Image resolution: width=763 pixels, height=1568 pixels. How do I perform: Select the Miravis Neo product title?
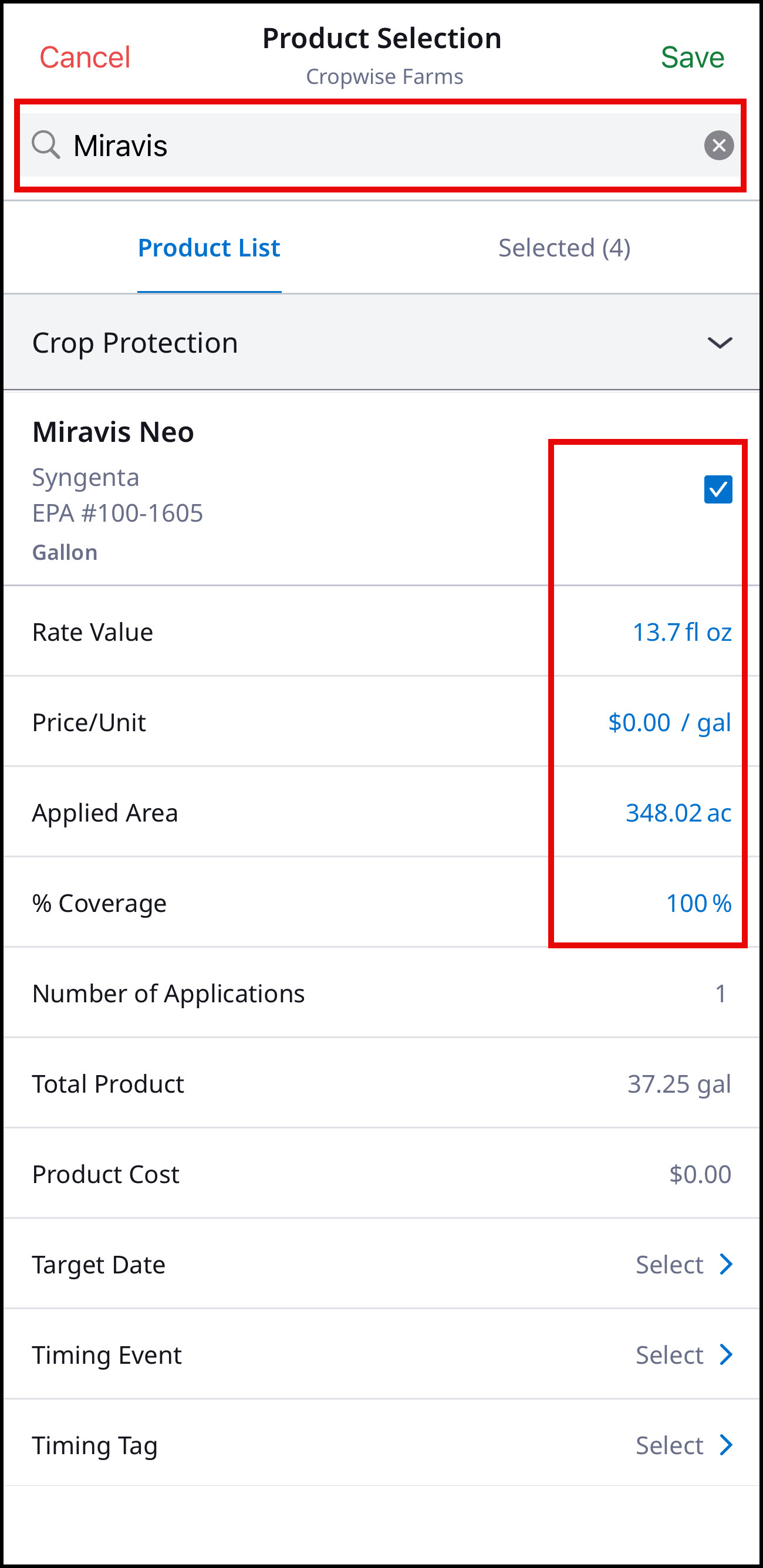(x=113, y=432)
